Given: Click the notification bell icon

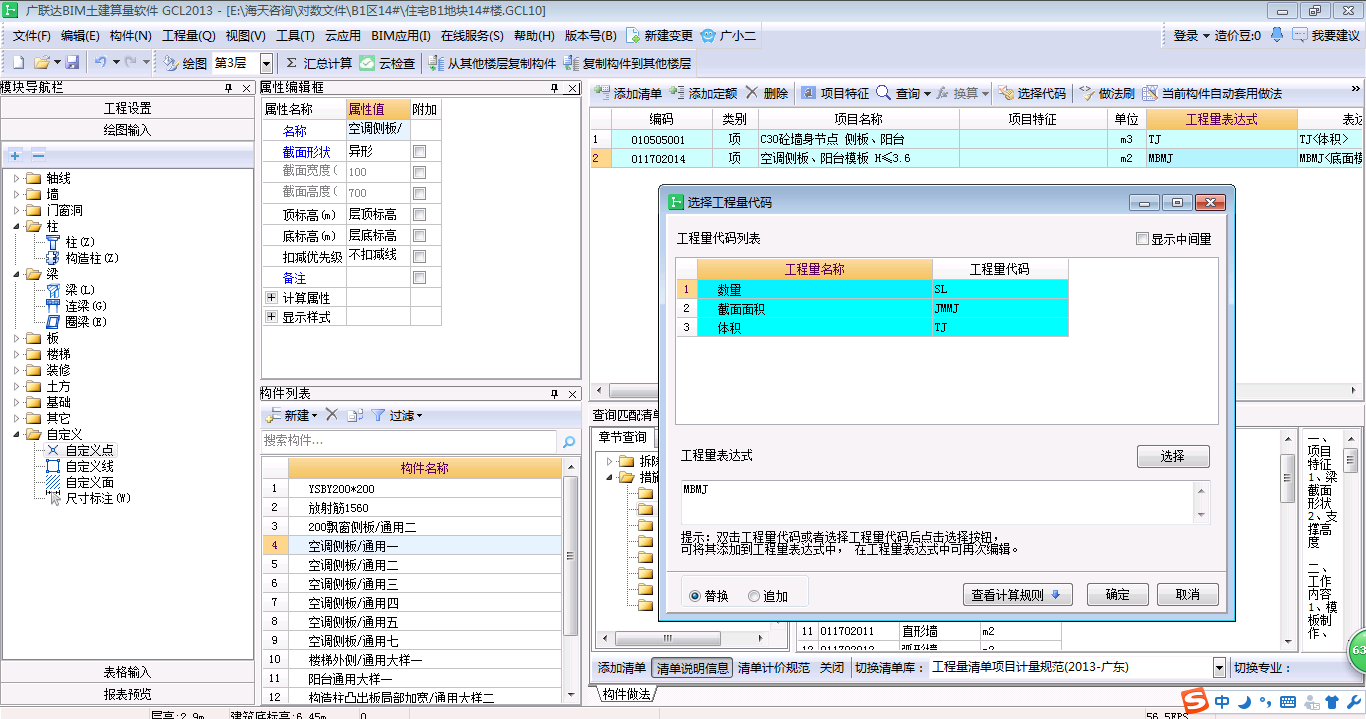Looking at the screenshot, I should click(1276, 35).
